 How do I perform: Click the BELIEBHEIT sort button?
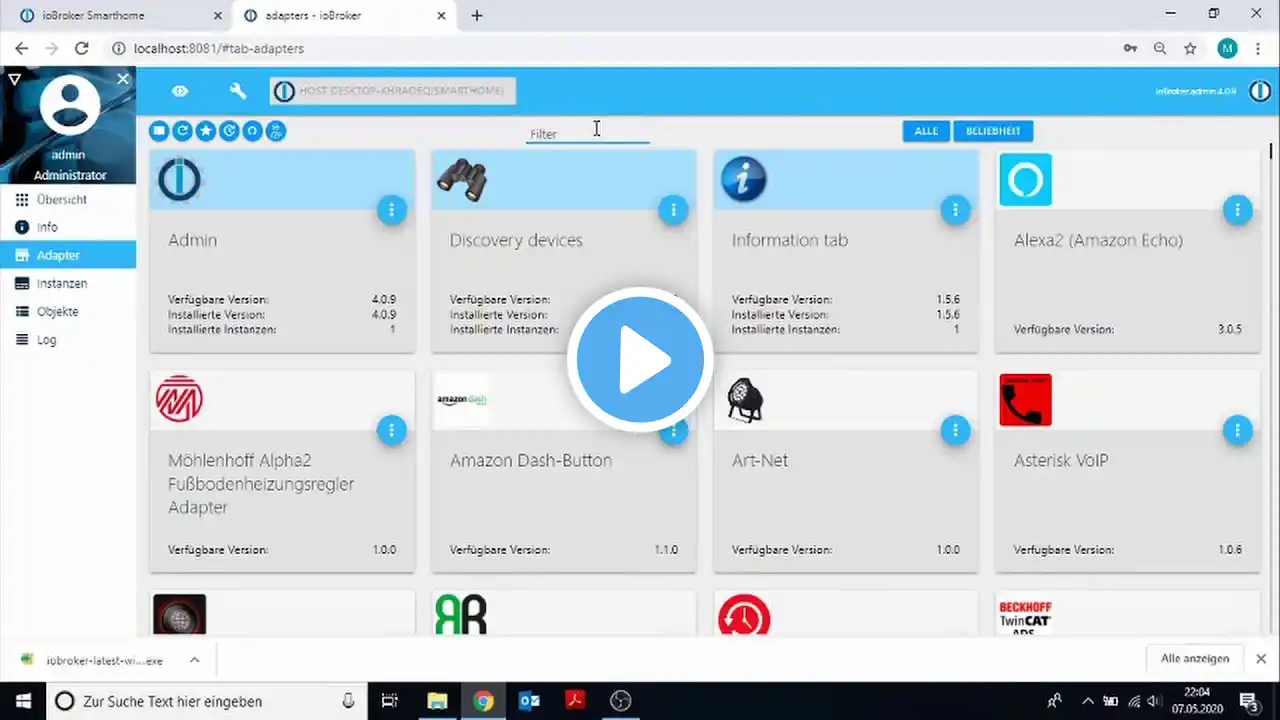click(993, 131)
